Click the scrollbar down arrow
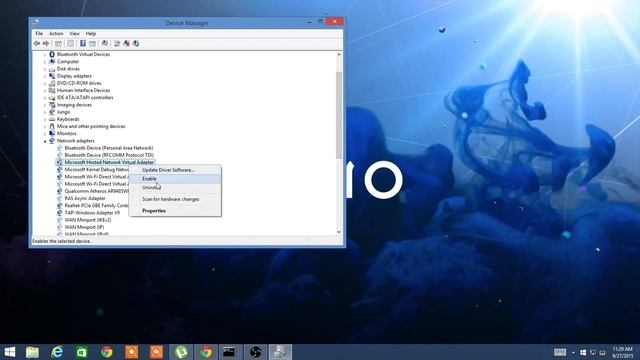The image size is (640, 360). point(339,232)
